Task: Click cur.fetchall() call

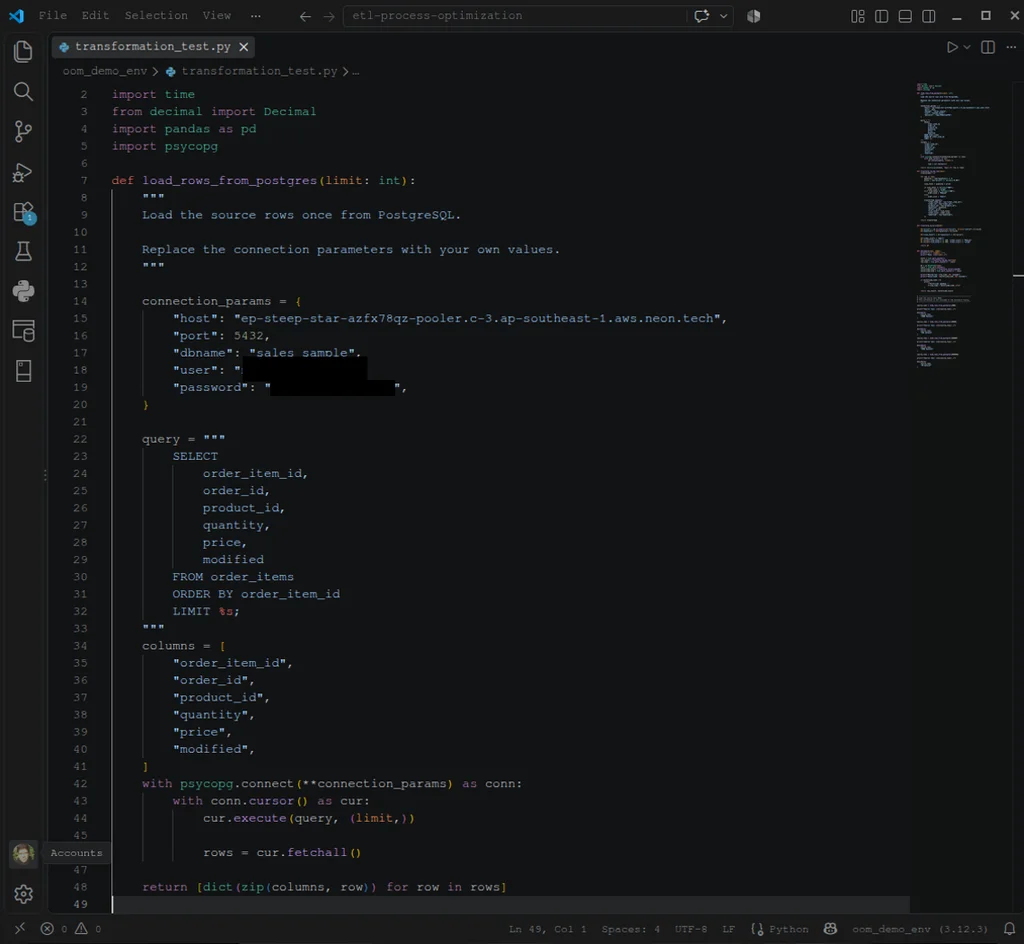Action: tap(308, 853)
